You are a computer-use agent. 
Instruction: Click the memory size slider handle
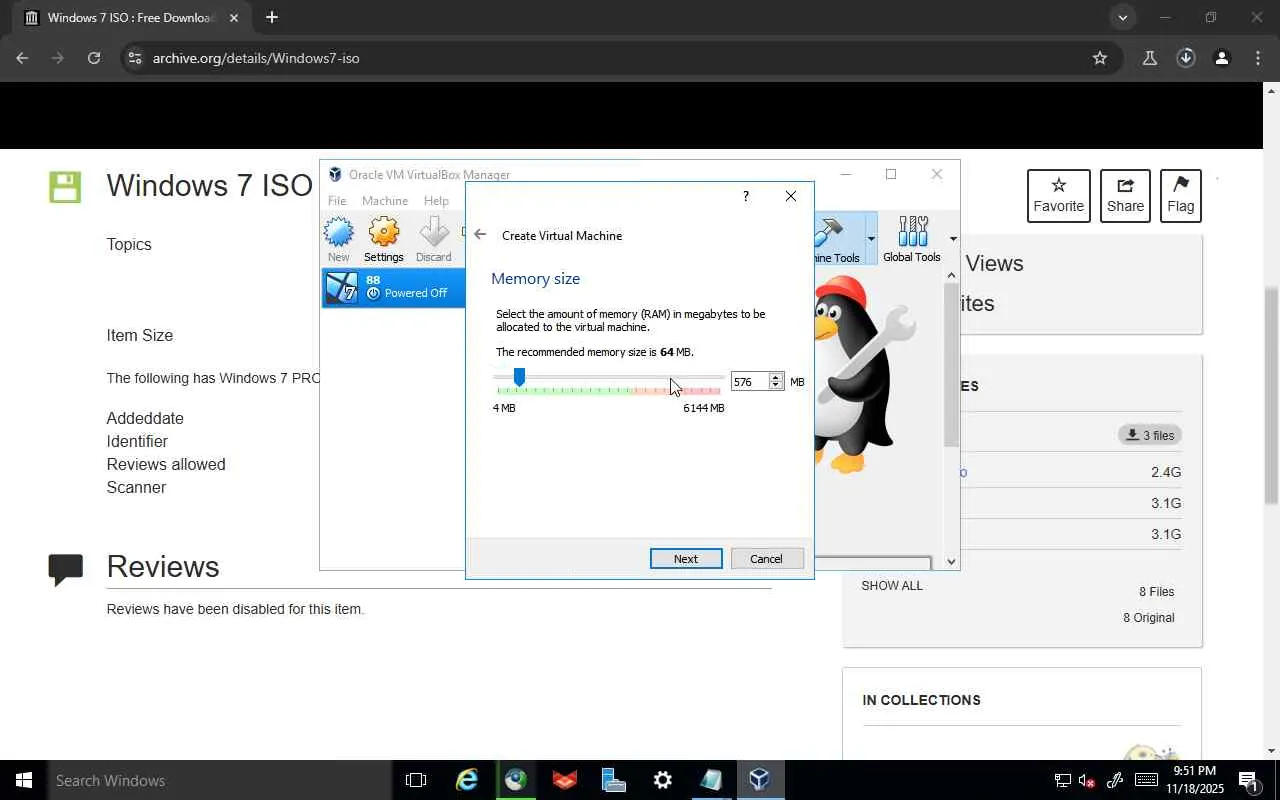coord(519,377)
